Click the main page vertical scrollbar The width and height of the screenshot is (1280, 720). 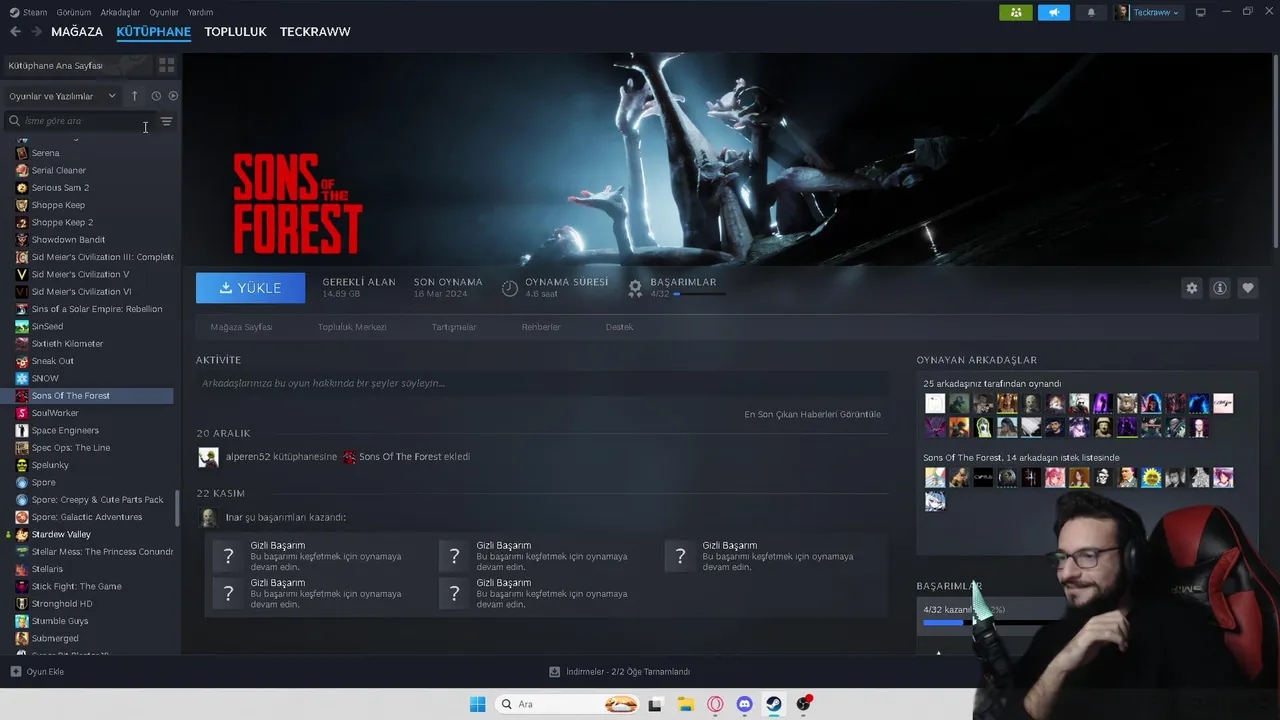[x=1275, y=150]
